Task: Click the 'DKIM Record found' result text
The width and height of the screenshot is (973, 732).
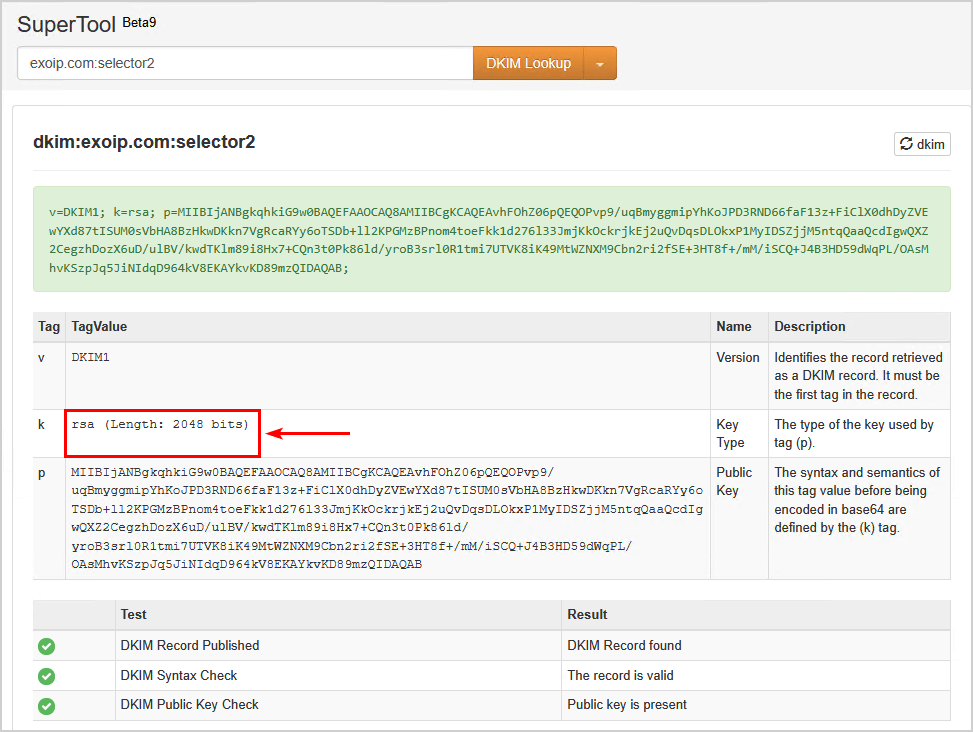Action: pyautogui.click(x=624, y=646)
